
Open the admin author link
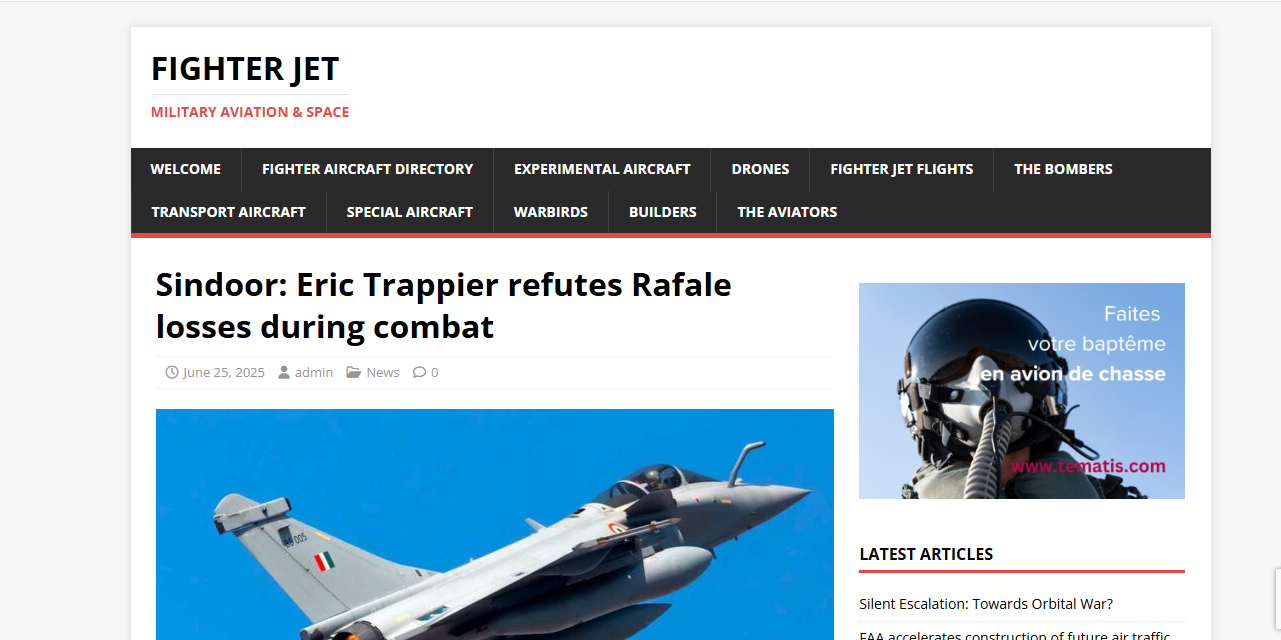(x=314, y=372)
